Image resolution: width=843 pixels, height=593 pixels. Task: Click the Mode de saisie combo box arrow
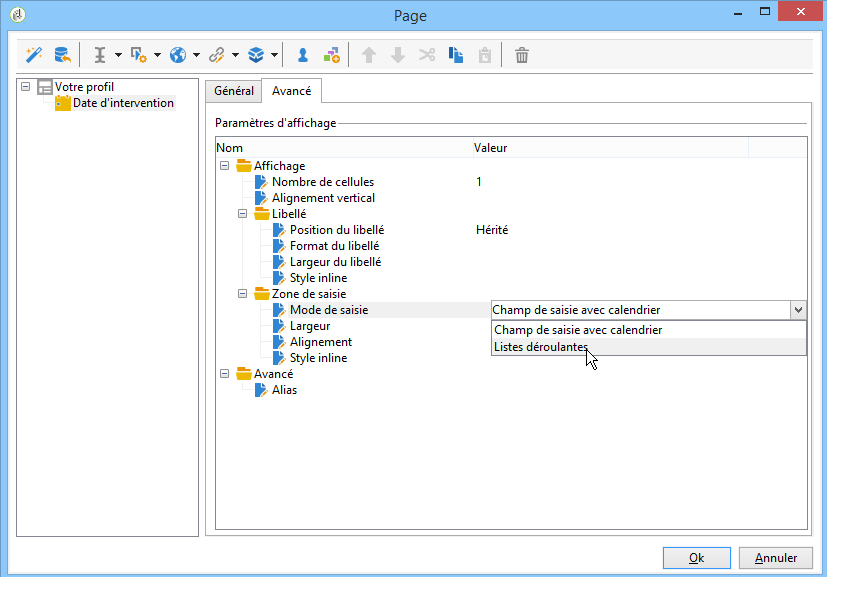(798, 310)
